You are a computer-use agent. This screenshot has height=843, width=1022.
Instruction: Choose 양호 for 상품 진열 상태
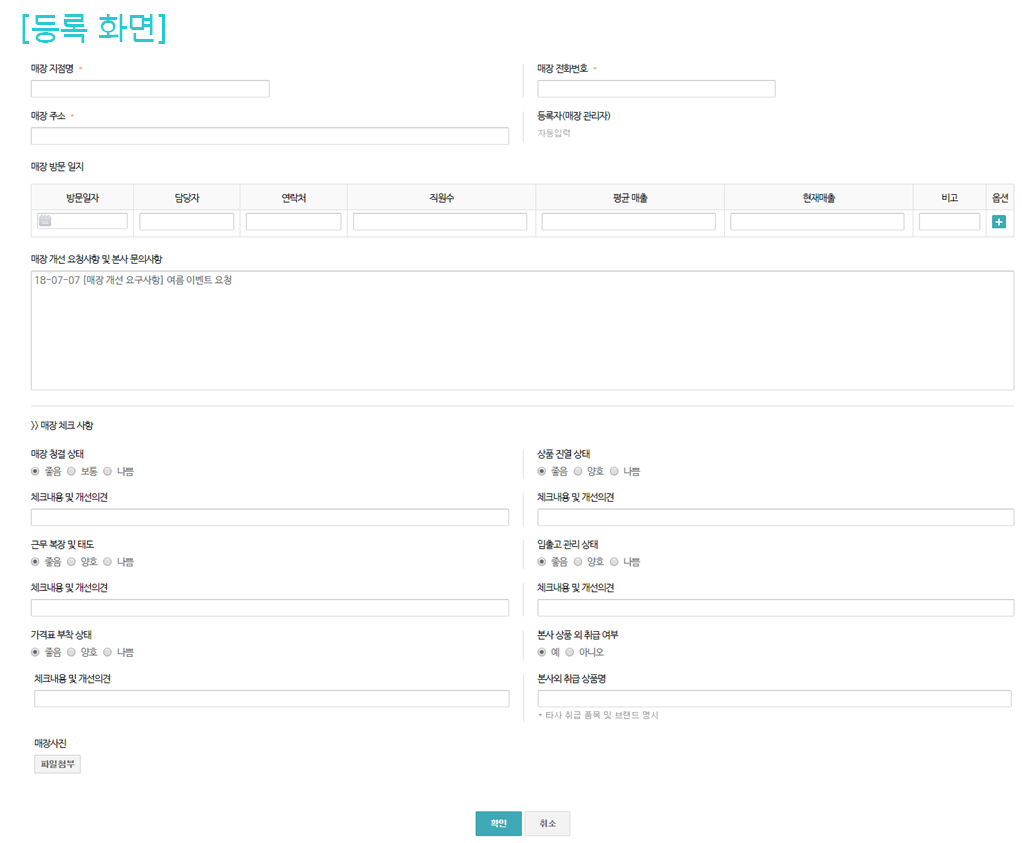(x=578, y=471)
